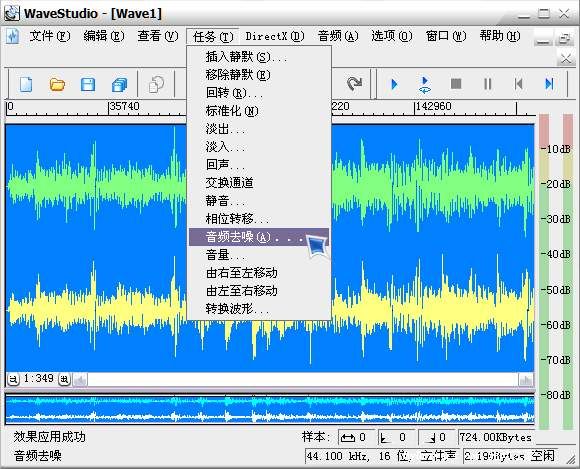Viewport: 580px width, 469px height.
Task: Open the 选项(O) menu
Action: pos(392,36)
